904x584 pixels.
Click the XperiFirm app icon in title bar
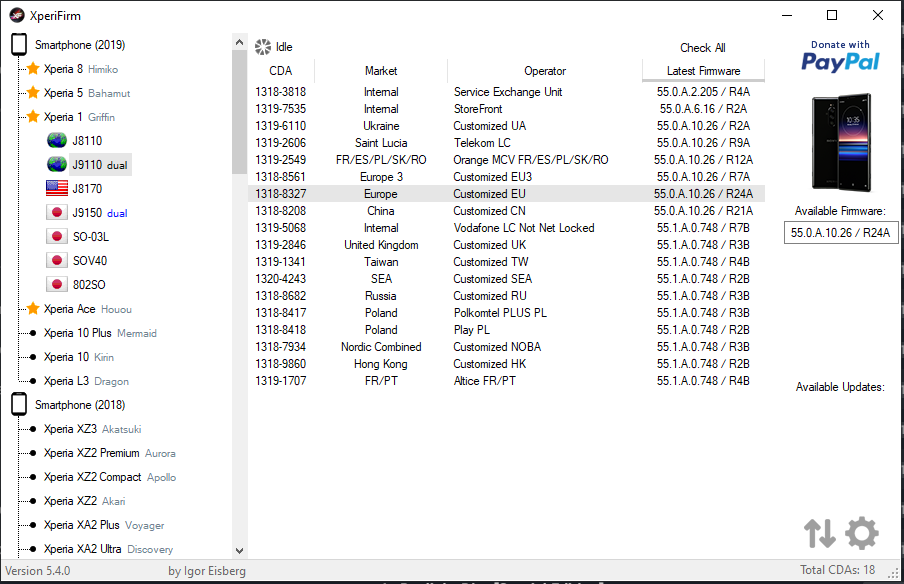pyautogui.click(x=17, y=16)
